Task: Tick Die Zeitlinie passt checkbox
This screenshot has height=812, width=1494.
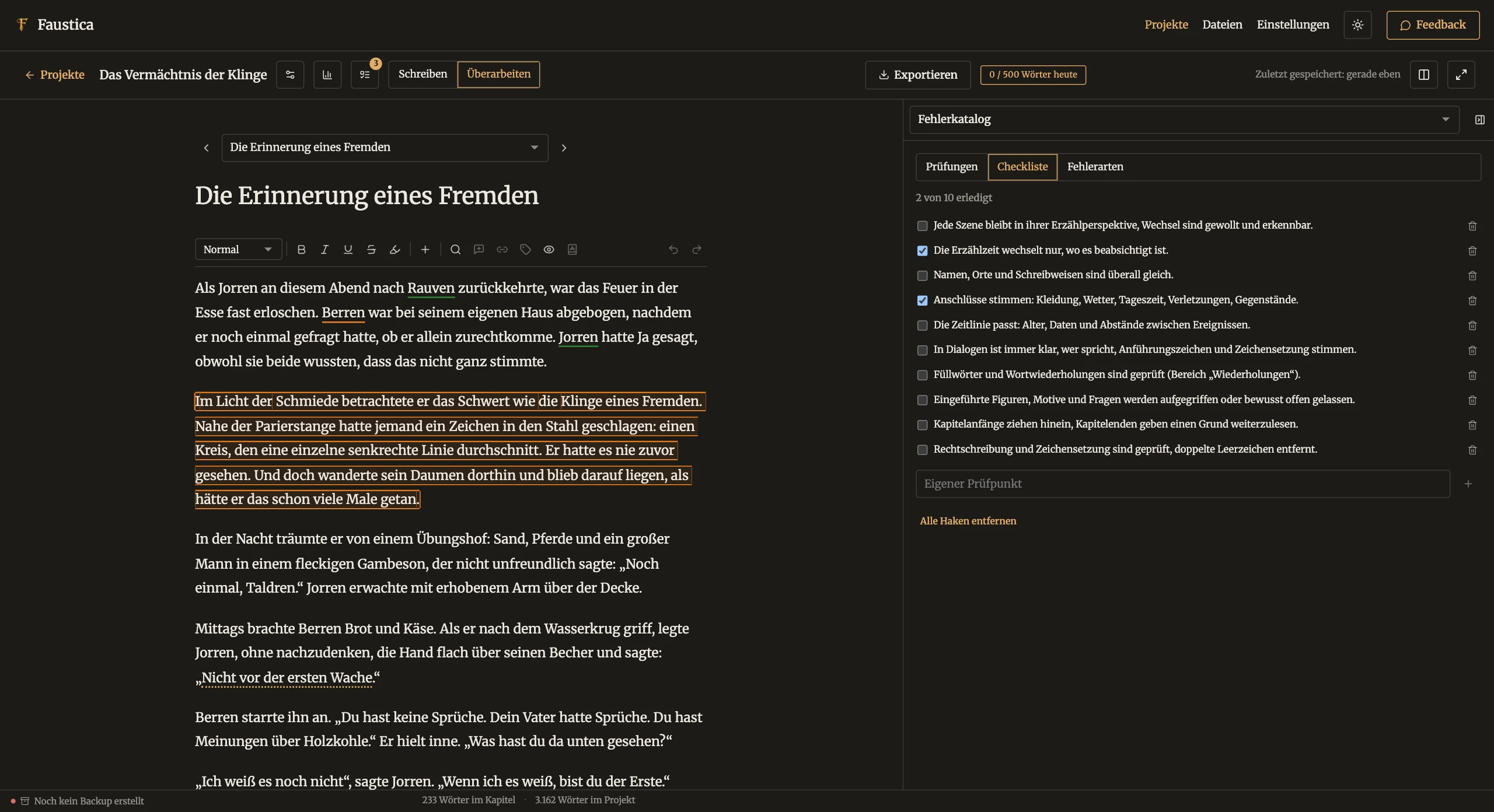Action: click(x=923, y=325)
